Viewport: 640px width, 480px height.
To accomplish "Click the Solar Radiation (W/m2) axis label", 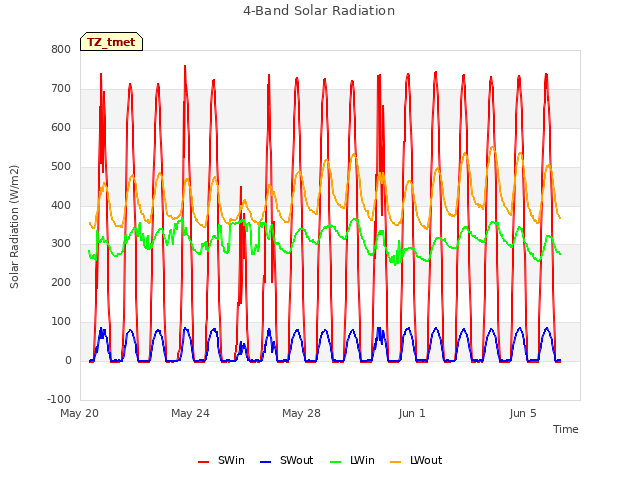I will [14, 227].
